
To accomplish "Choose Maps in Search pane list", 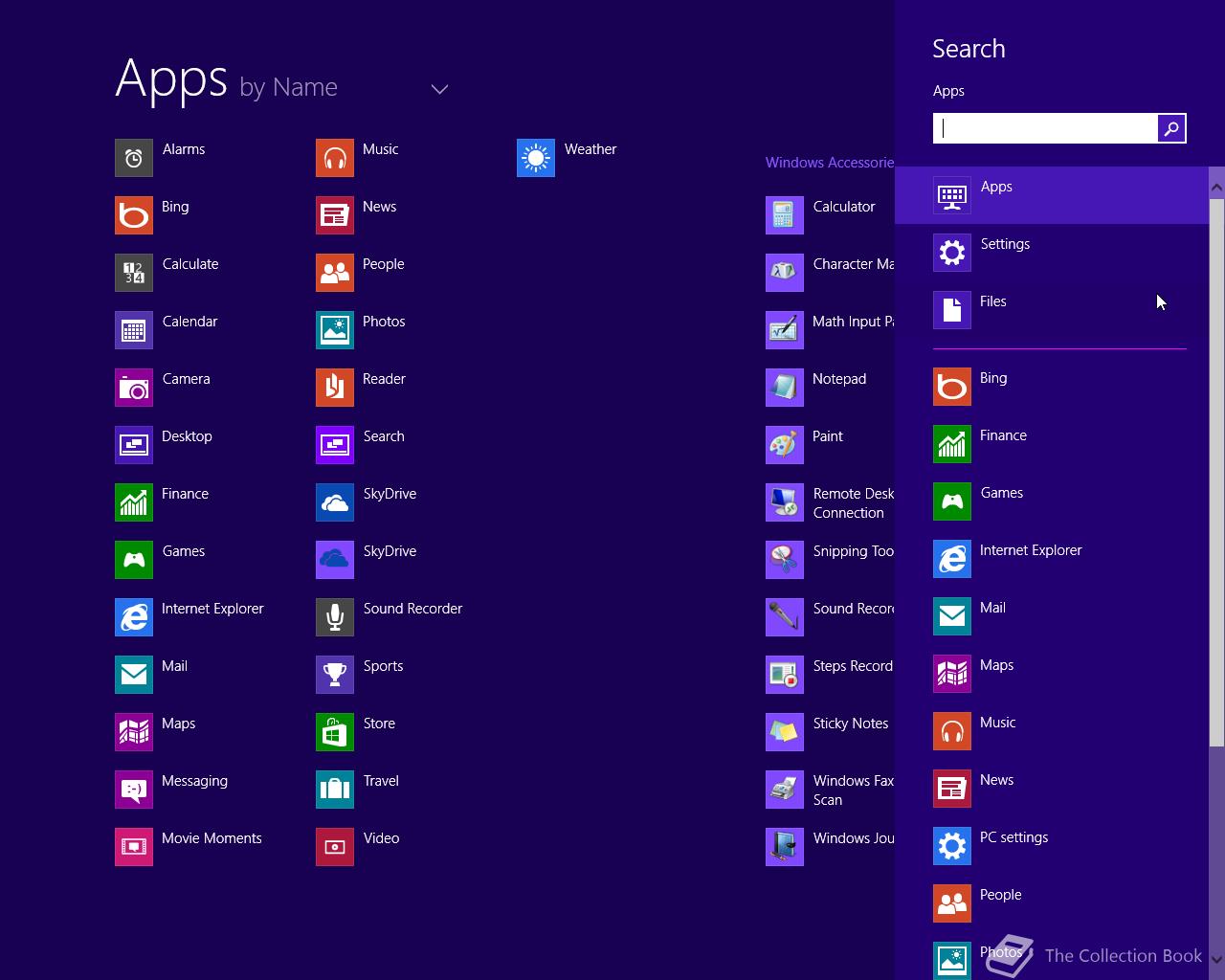I will tap(1052, 674).
